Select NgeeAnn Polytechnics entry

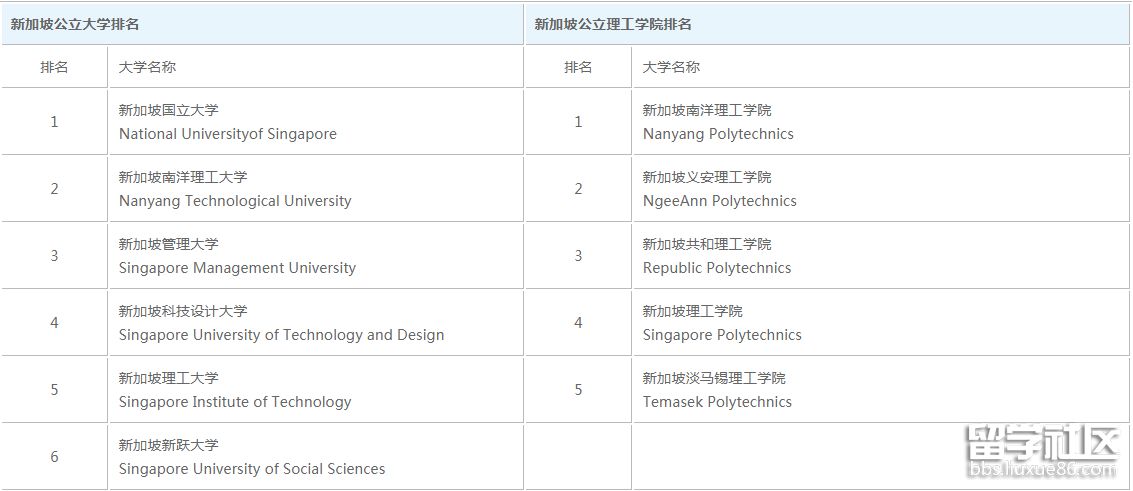pyautogui.click(x=720, y=201)
